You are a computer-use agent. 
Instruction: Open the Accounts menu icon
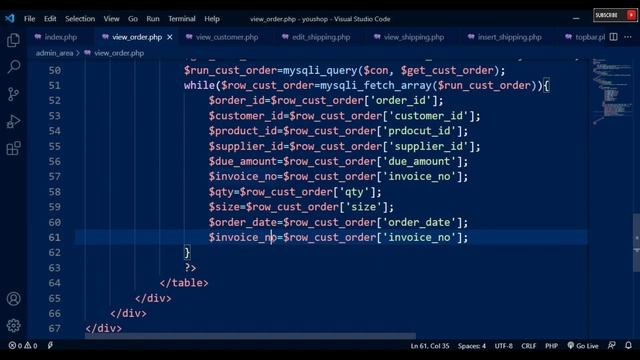point(13,299)
